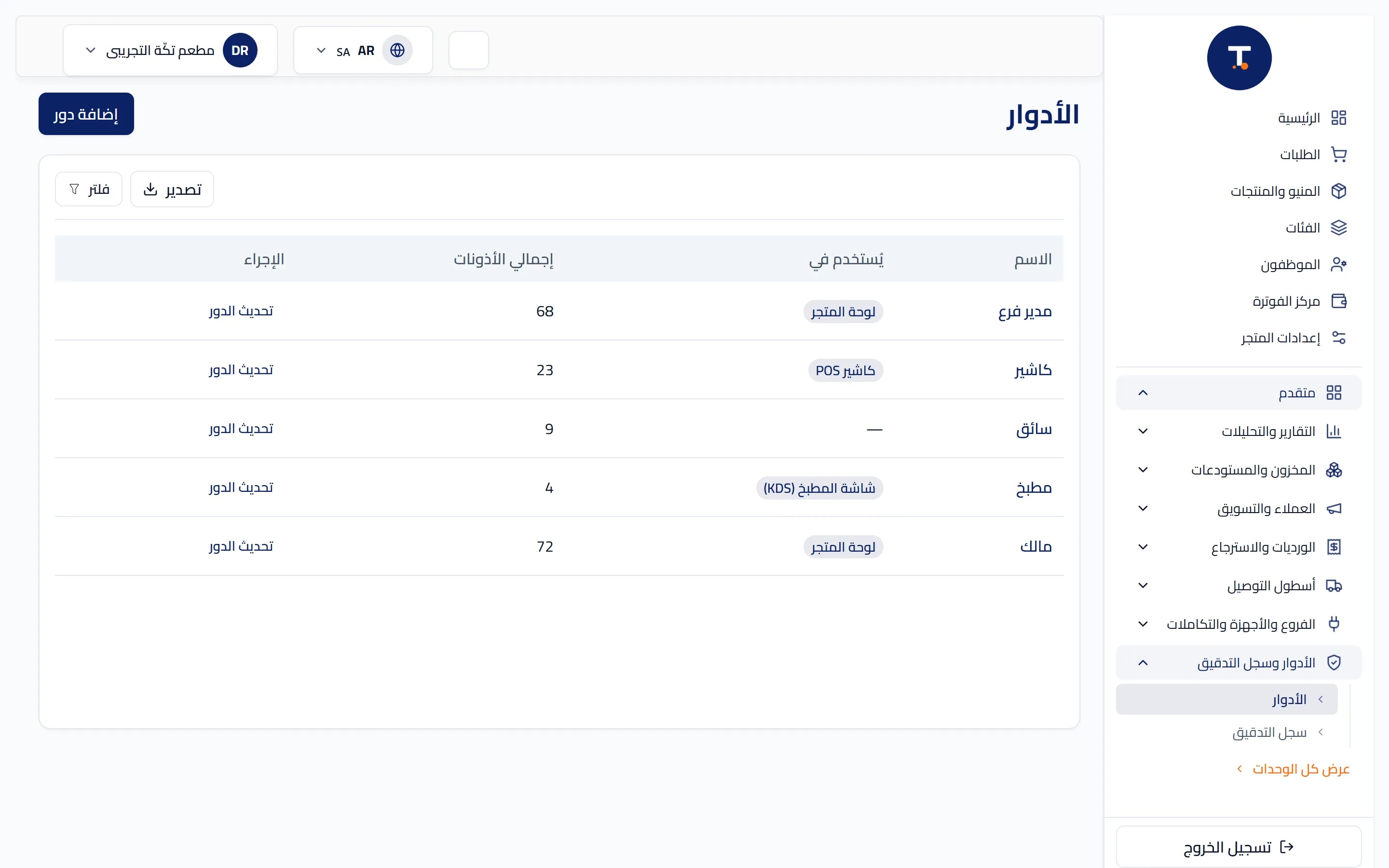Click the الموظفون user settings icon

(x=1338, y=265)
